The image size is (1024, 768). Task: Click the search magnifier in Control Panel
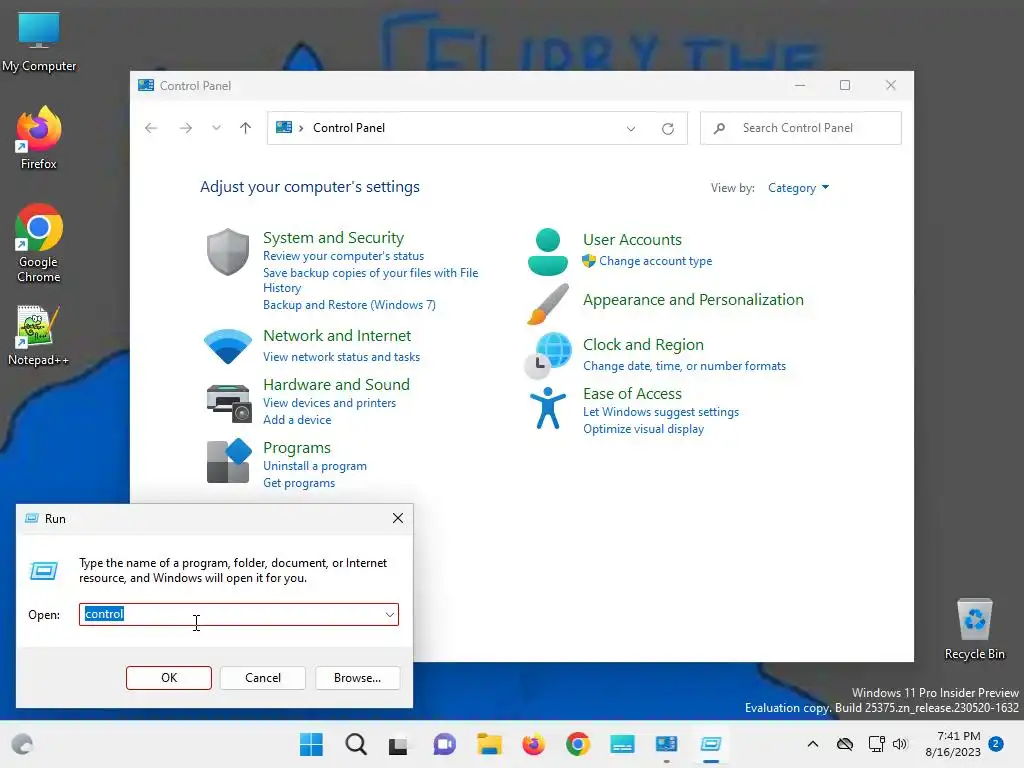719,129
